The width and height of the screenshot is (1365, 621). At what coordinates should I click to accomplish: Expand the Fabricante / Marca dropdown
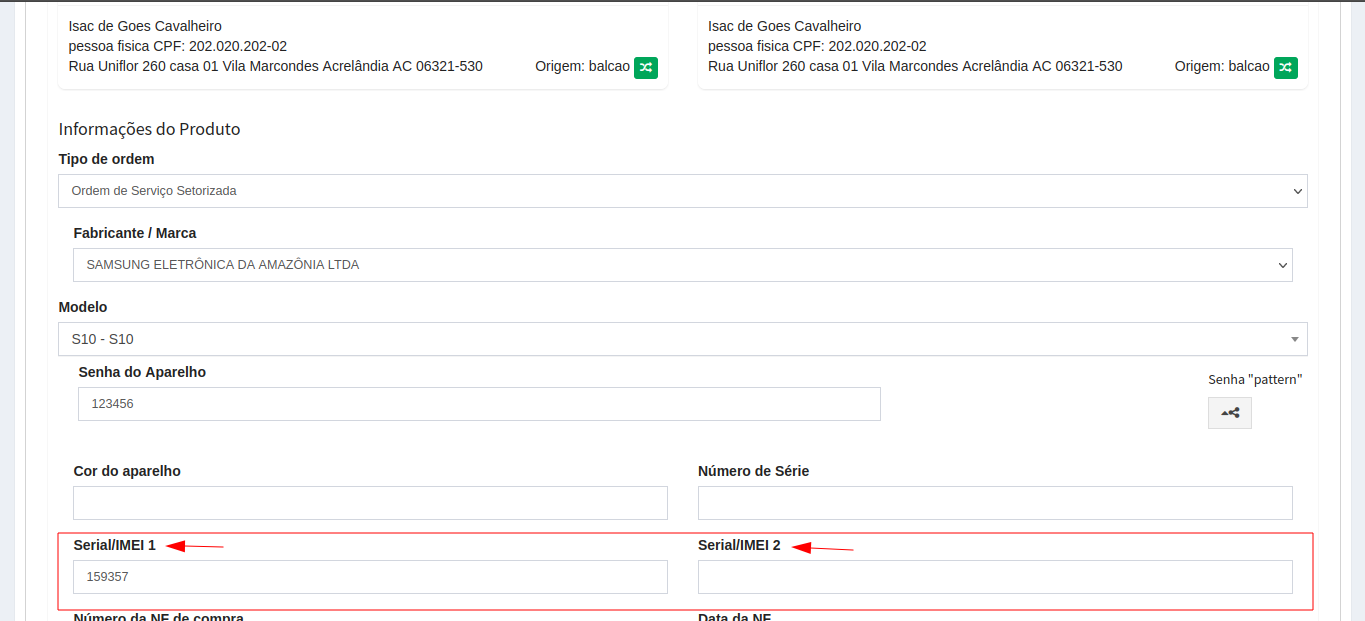pos(682,265)
